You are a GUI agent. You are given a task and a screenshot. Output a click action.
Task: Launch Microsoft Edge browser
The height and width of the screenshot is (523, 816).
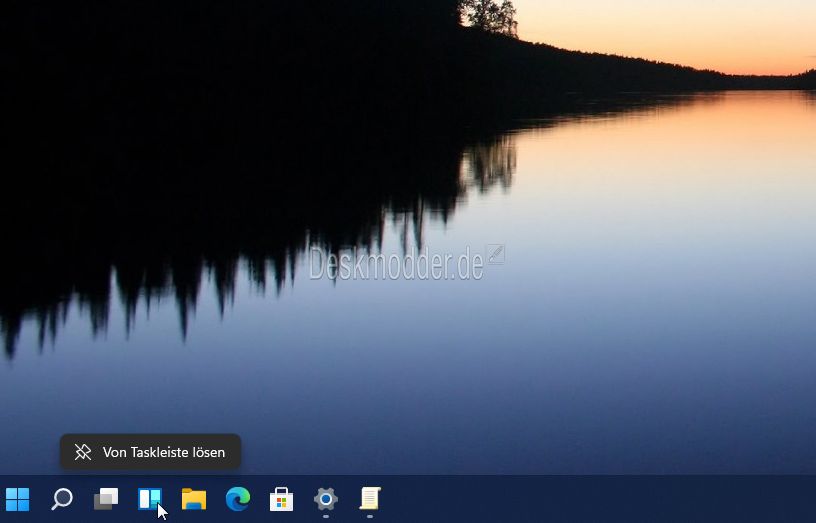click(x=238, y=499)
